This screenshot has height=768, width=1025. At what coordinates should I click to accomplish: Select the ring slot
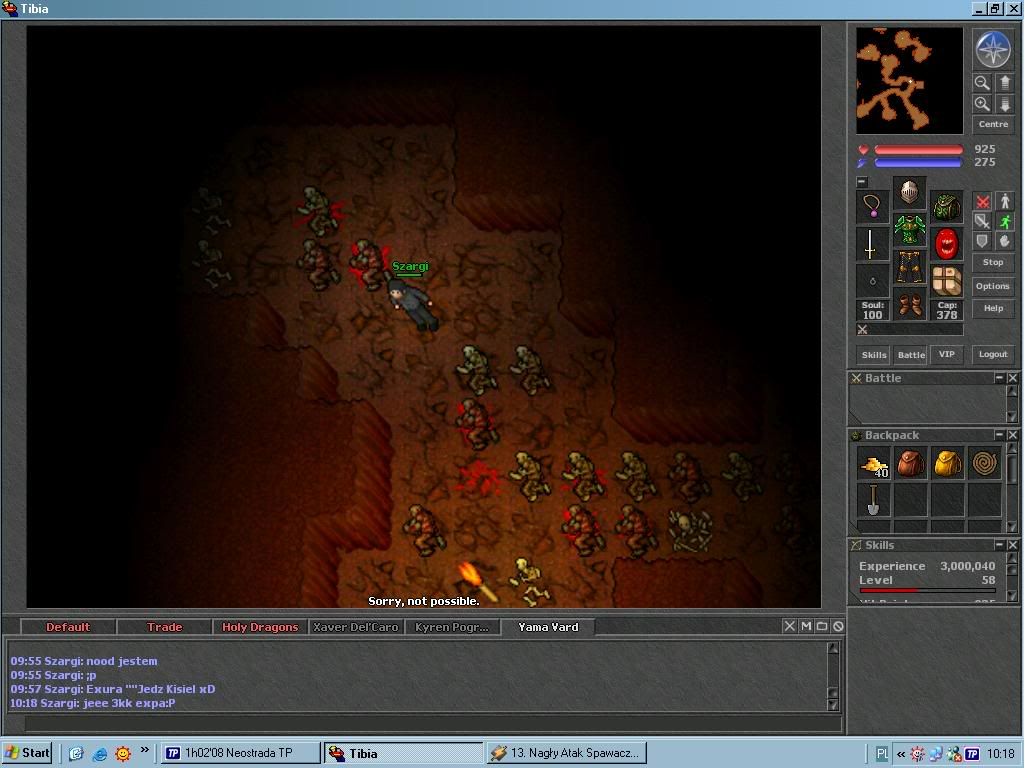pyautogui.click(x=872, y=281)
